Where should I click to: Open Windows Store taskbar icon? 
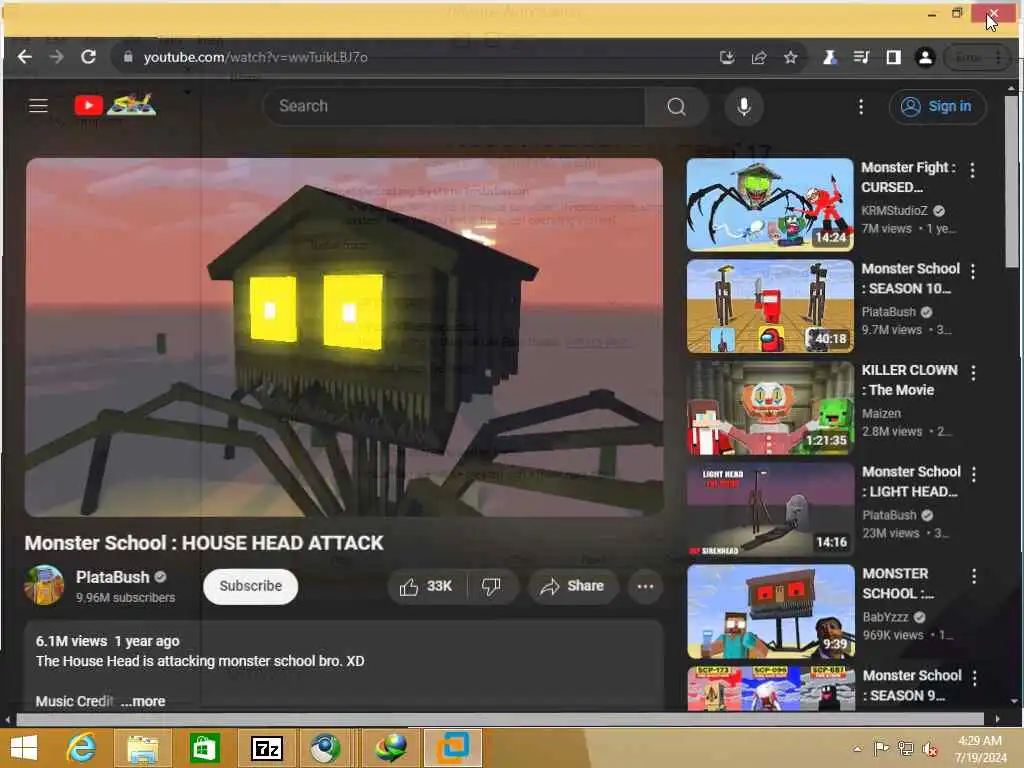204,748
